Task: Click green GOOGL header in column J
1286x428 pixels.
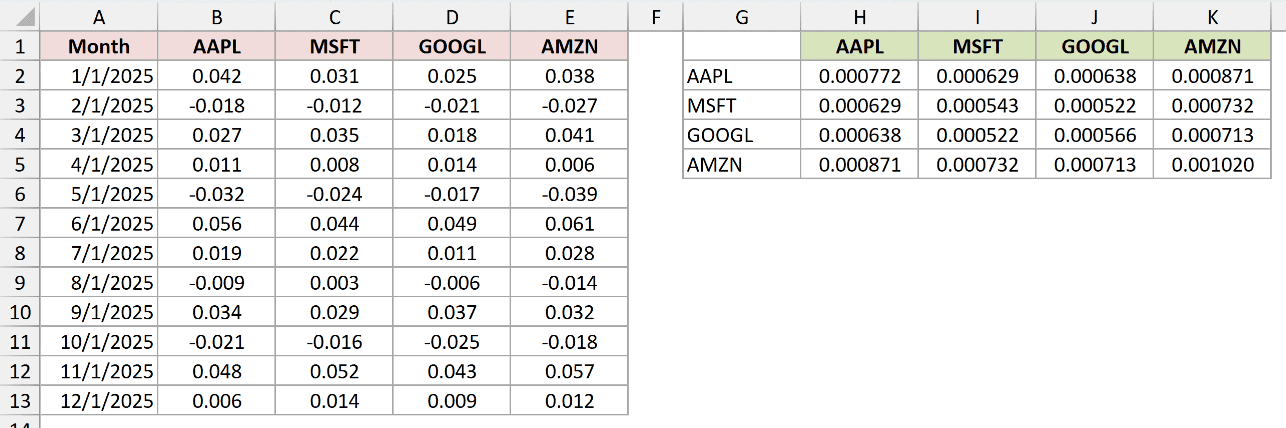Action: click(x=1094, y=46)
